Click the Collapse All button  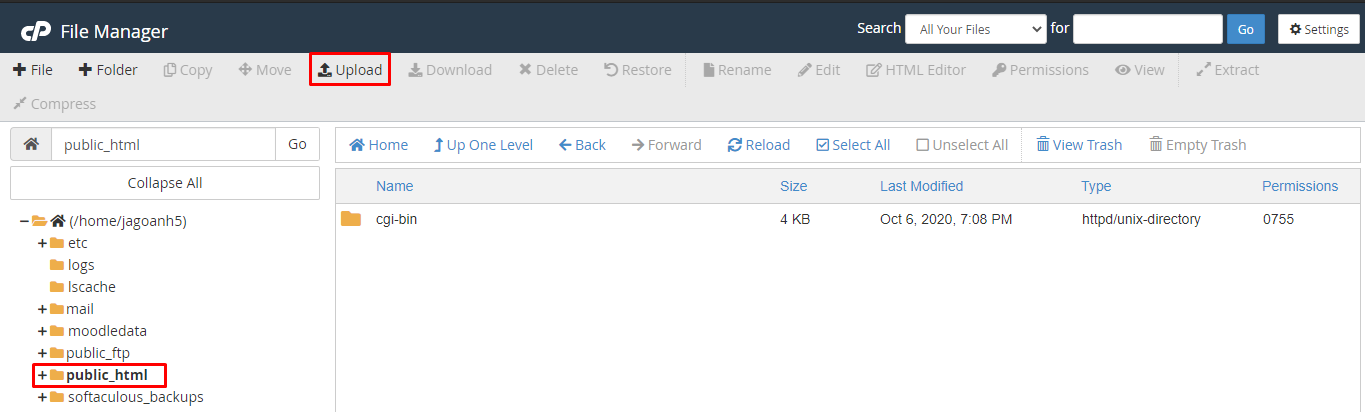click(165, 183)
